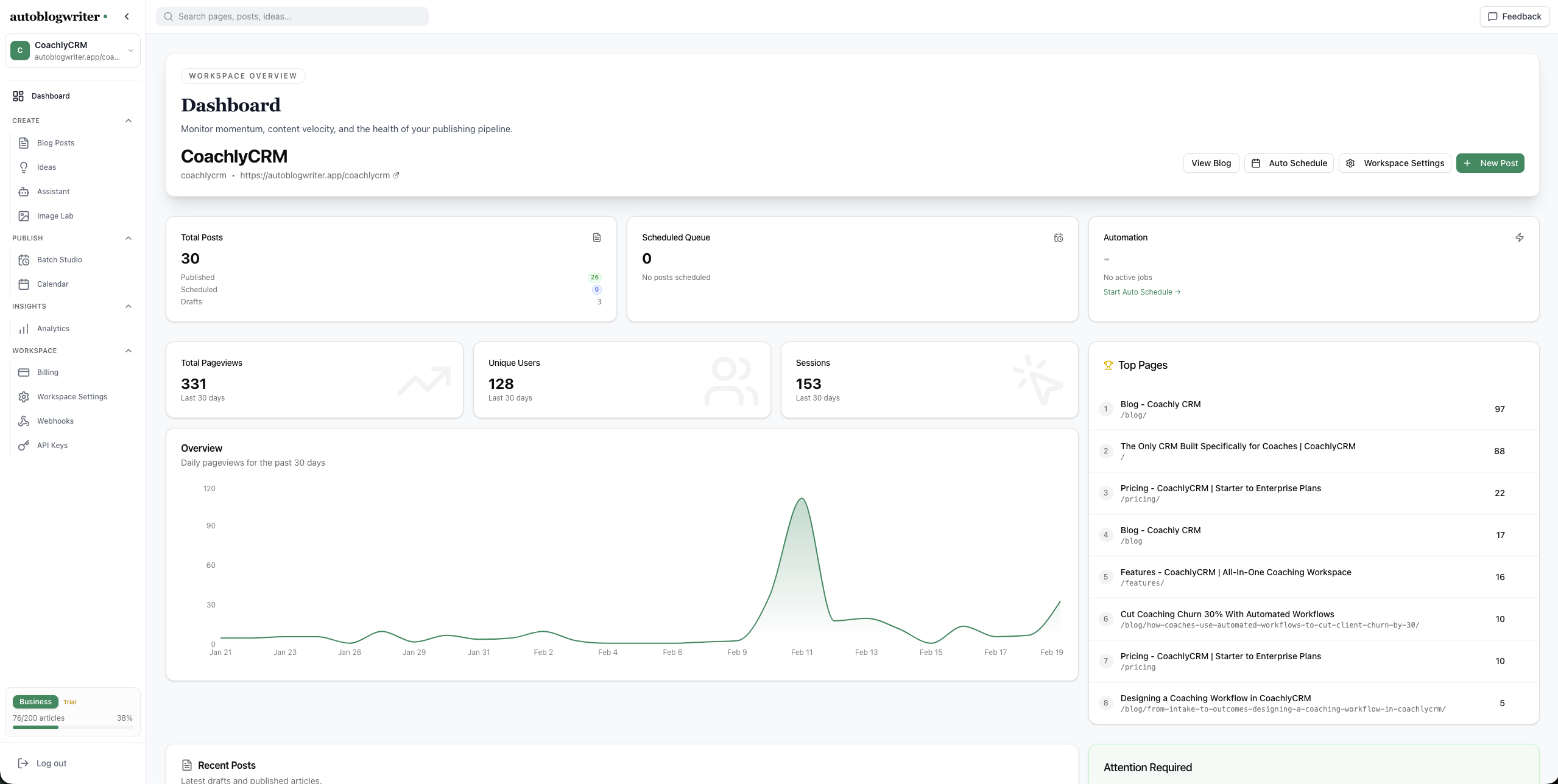
Task: Go to the Calendar page
Action: [52, 284]
